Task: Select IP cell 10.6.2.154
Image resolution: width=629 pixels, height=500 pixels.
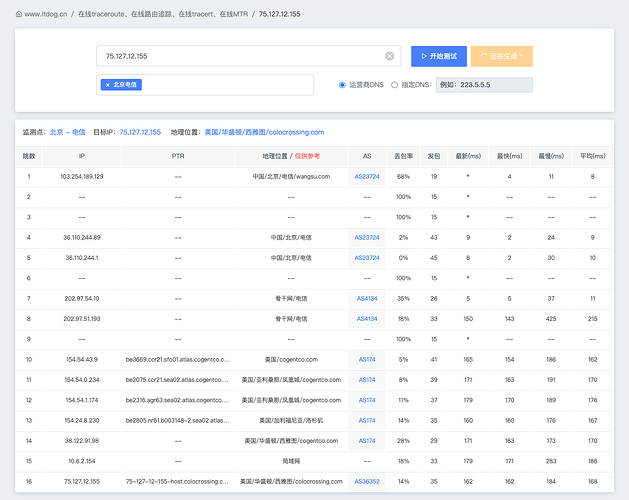Action: (x=82, y=461)
